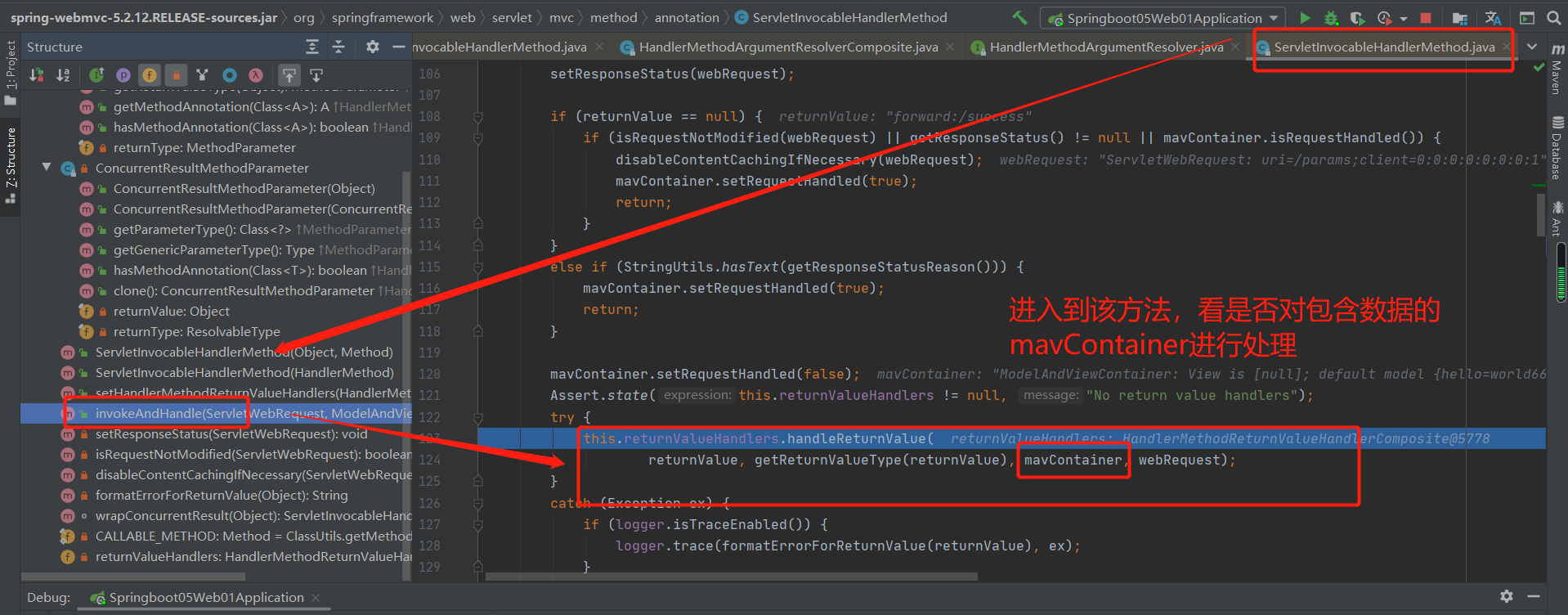Fold the code block at line 109

(x=478, y=138)
